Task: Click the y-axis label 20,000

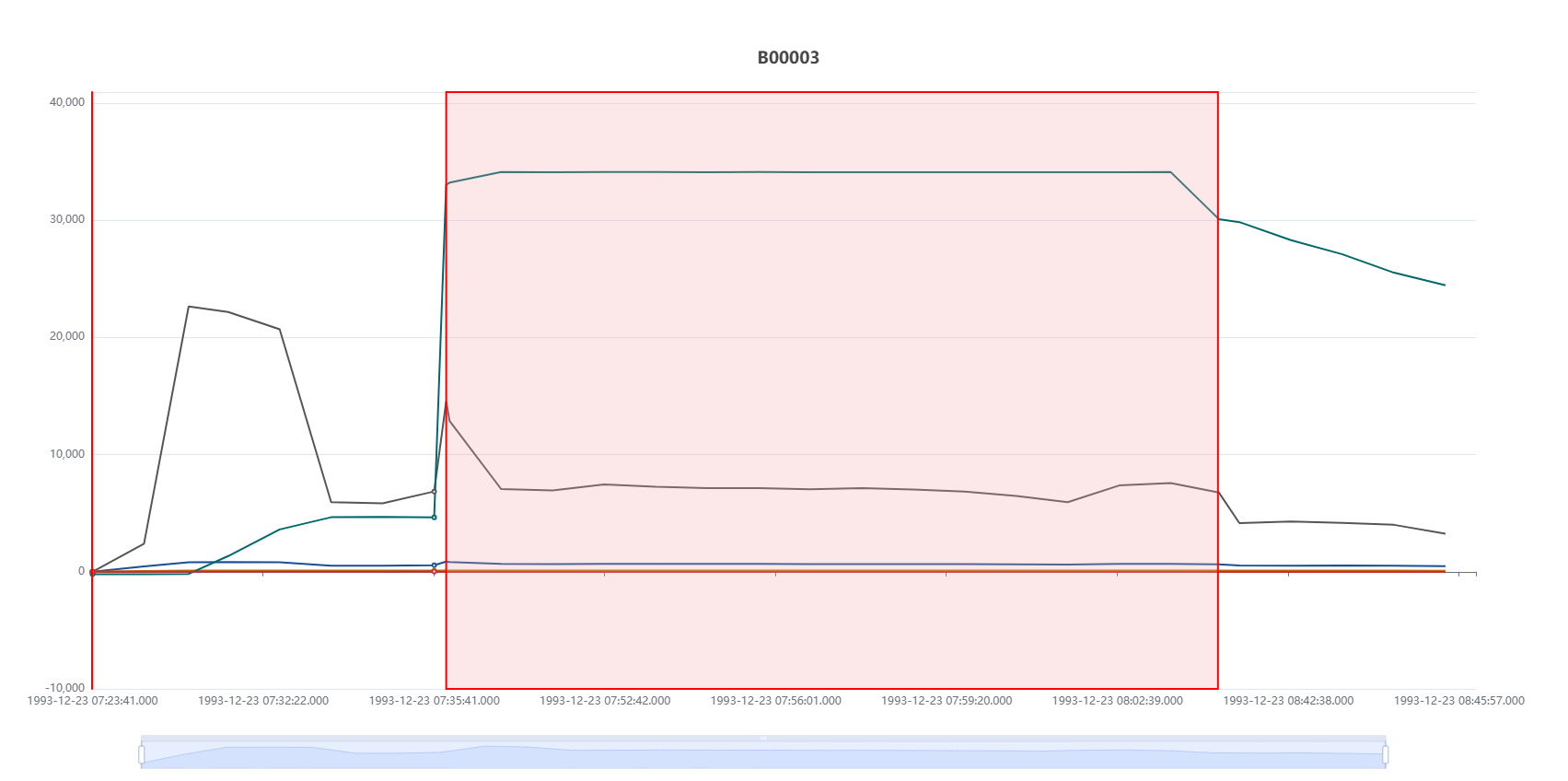Action: [66, 336]
